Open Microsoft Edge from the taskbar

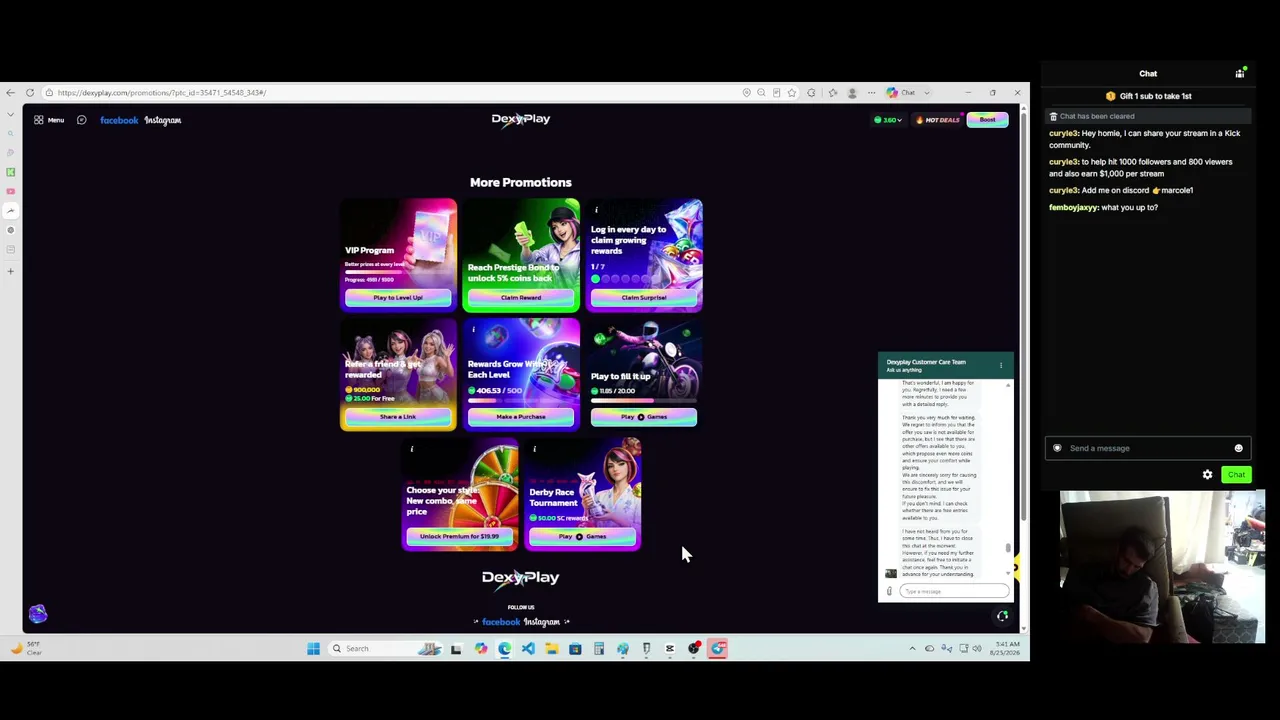504,649
